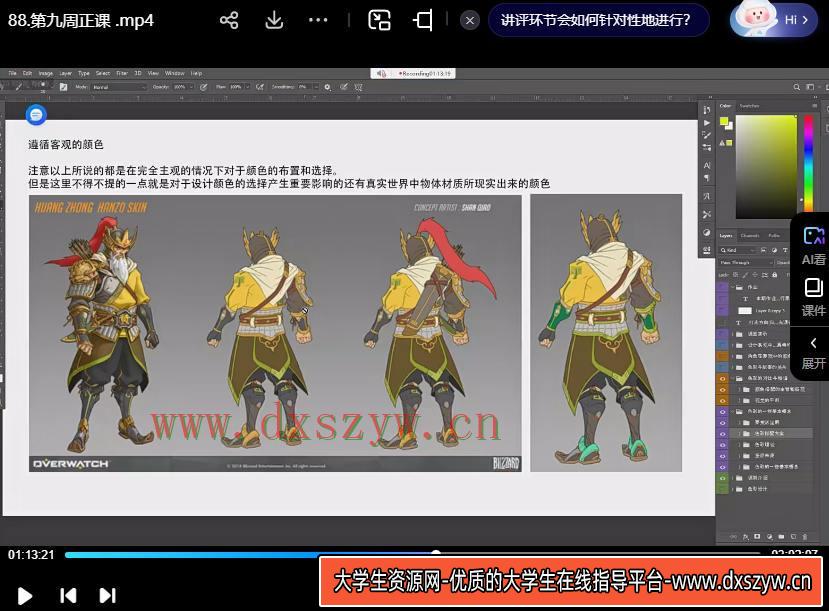Screen dimensions: 829x611
Task: Open the Flow value dropdown arrow
Action: pos(247,87)
